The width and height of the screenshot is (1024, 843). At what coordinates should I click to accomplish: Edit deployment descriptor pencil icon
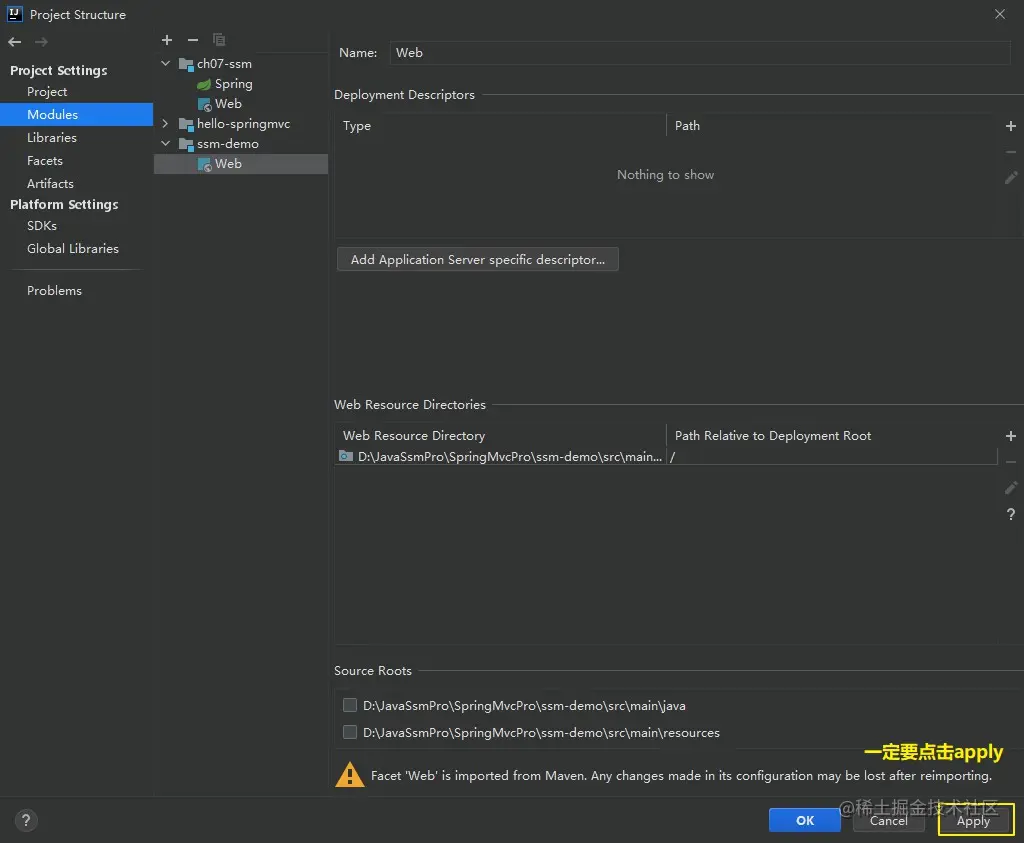point(1010,178)
